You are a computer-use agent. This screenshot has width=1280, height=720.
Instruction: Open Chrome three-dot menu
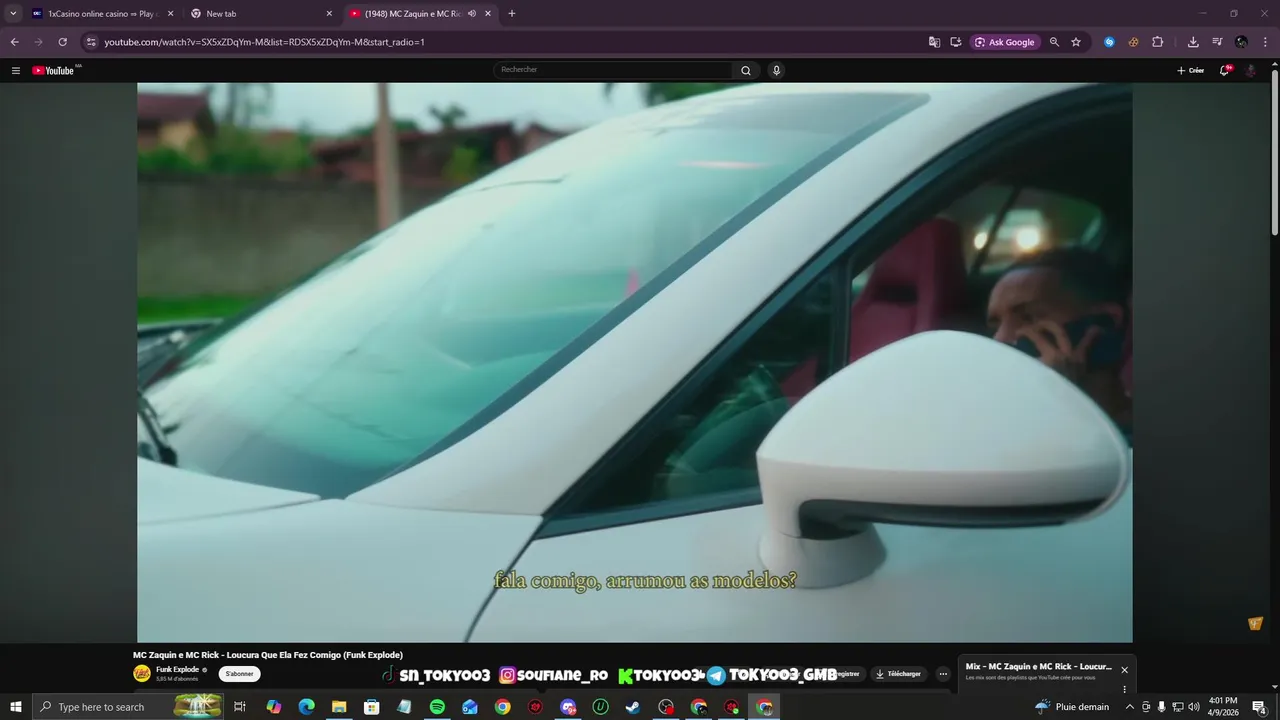[1266, 42]
